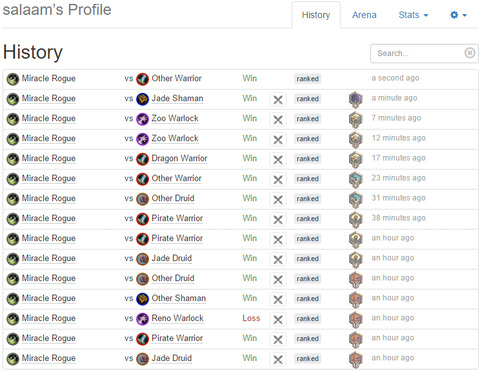Open the Jade Shaman opponent deck link
480x372 pixels.
(177, 98)
